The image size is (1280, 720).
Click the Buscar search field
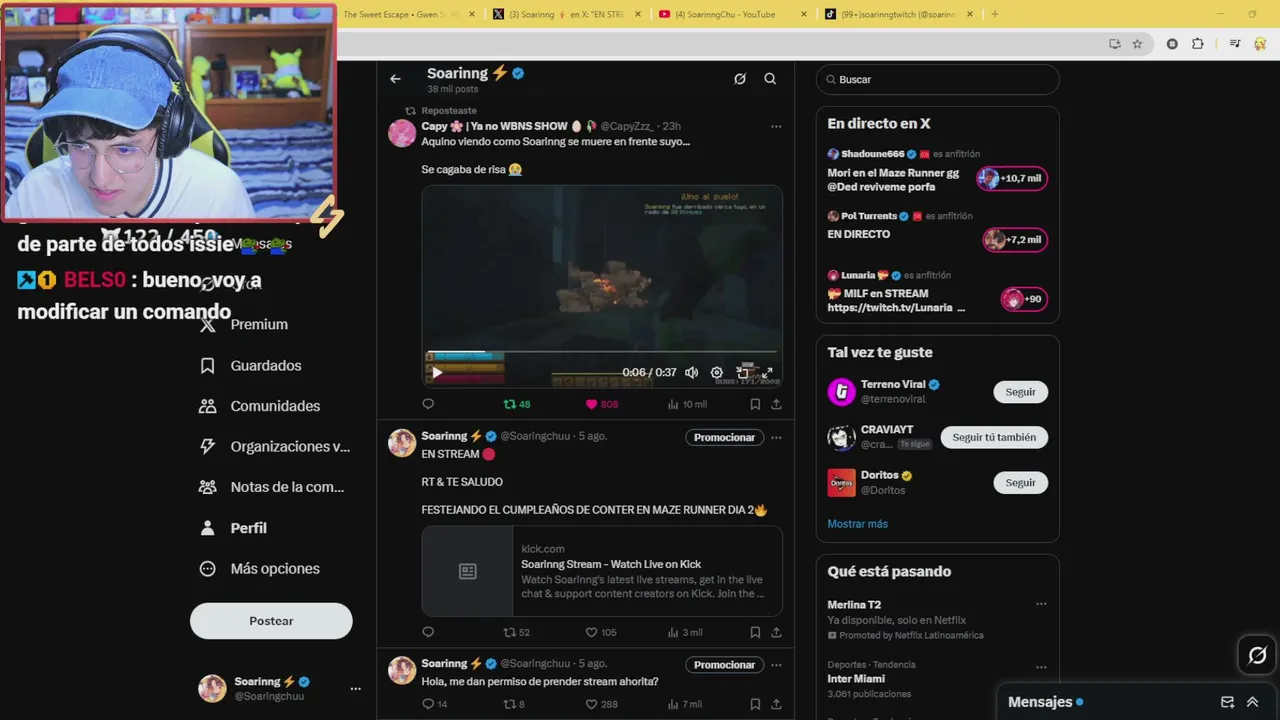point(937,79)
